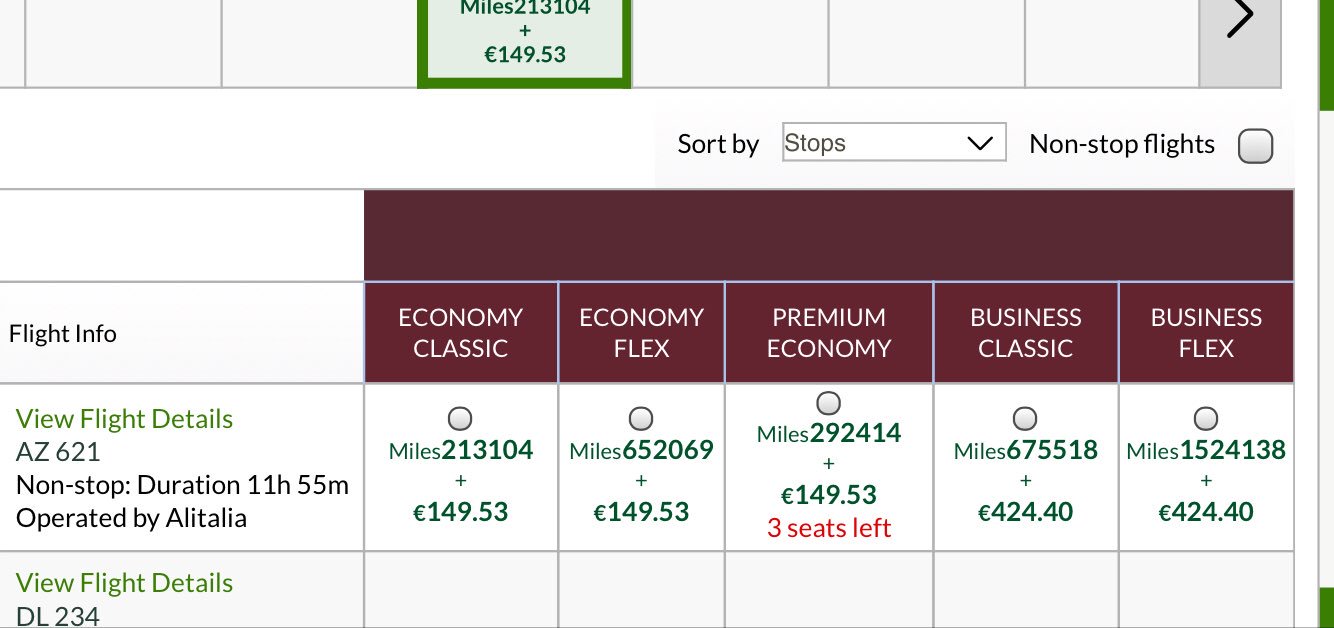Open the Sort by dropdown
The width and height of the screenshot is (1334, 628).
point(894,143)
